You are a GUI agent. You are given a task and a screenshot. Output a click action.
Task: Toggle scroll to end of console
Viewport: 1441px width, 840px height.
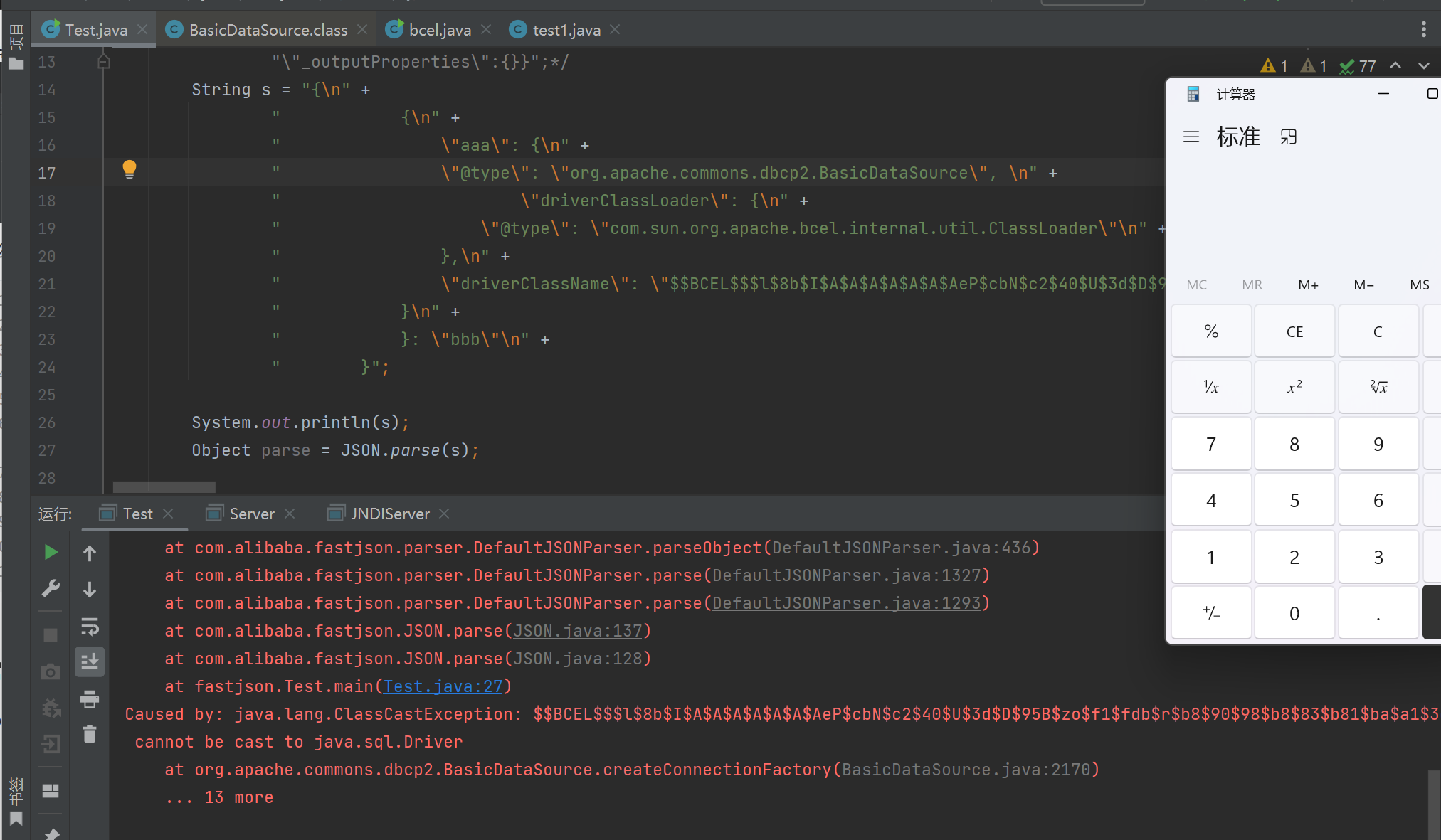[90, 661]
